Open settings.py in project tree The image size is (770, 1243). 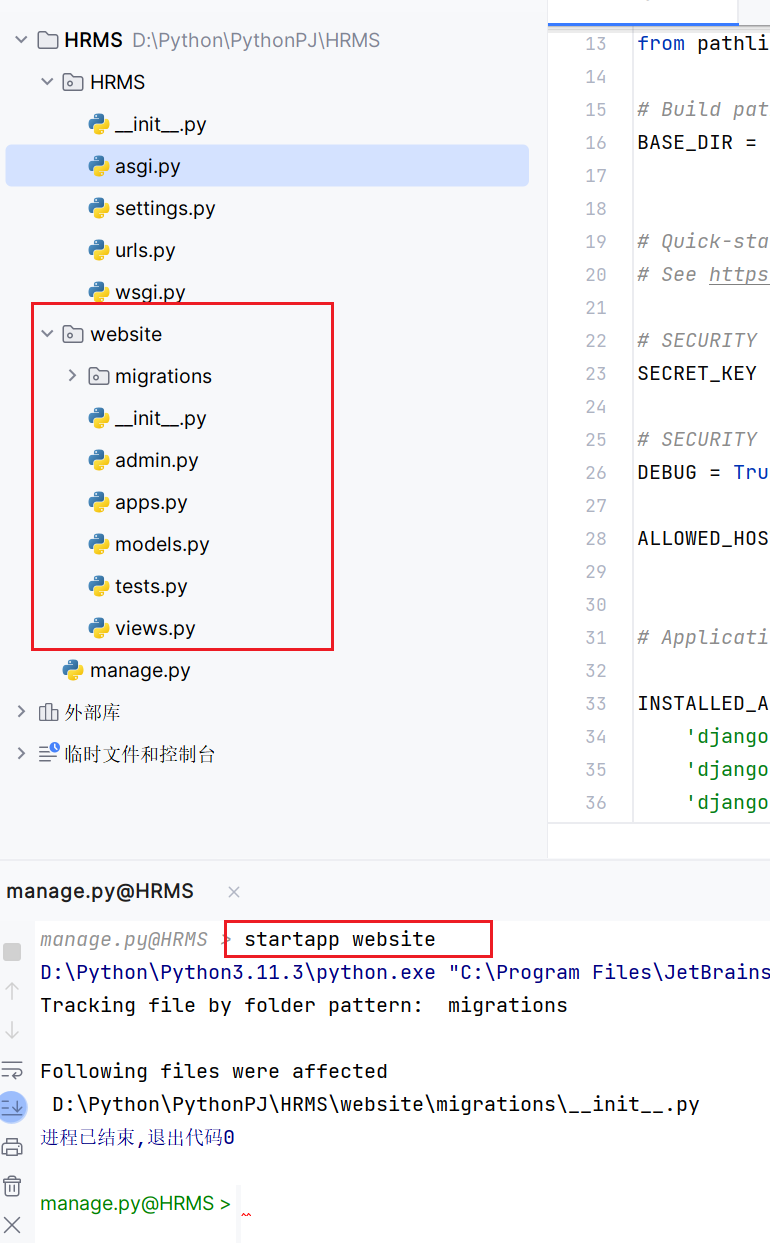[x=164, y=208]
